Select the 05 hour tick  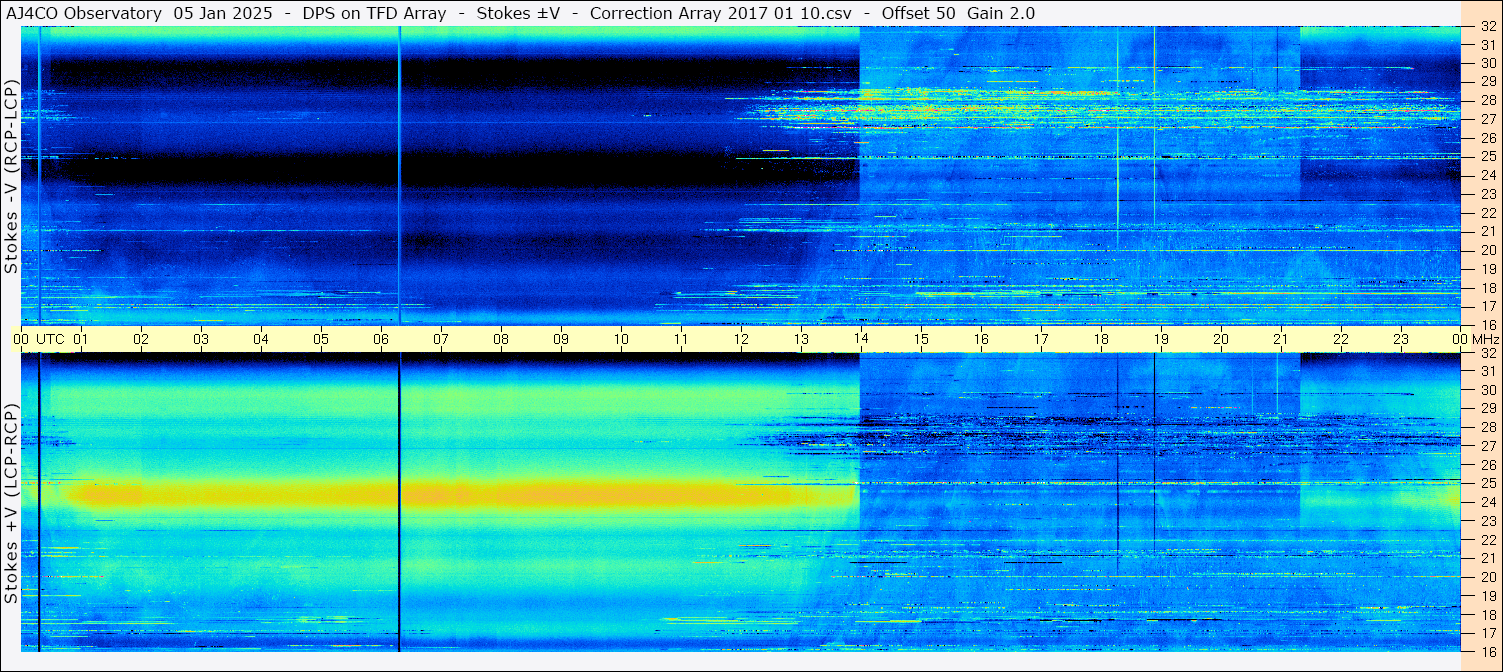click(x=321, y=339)
